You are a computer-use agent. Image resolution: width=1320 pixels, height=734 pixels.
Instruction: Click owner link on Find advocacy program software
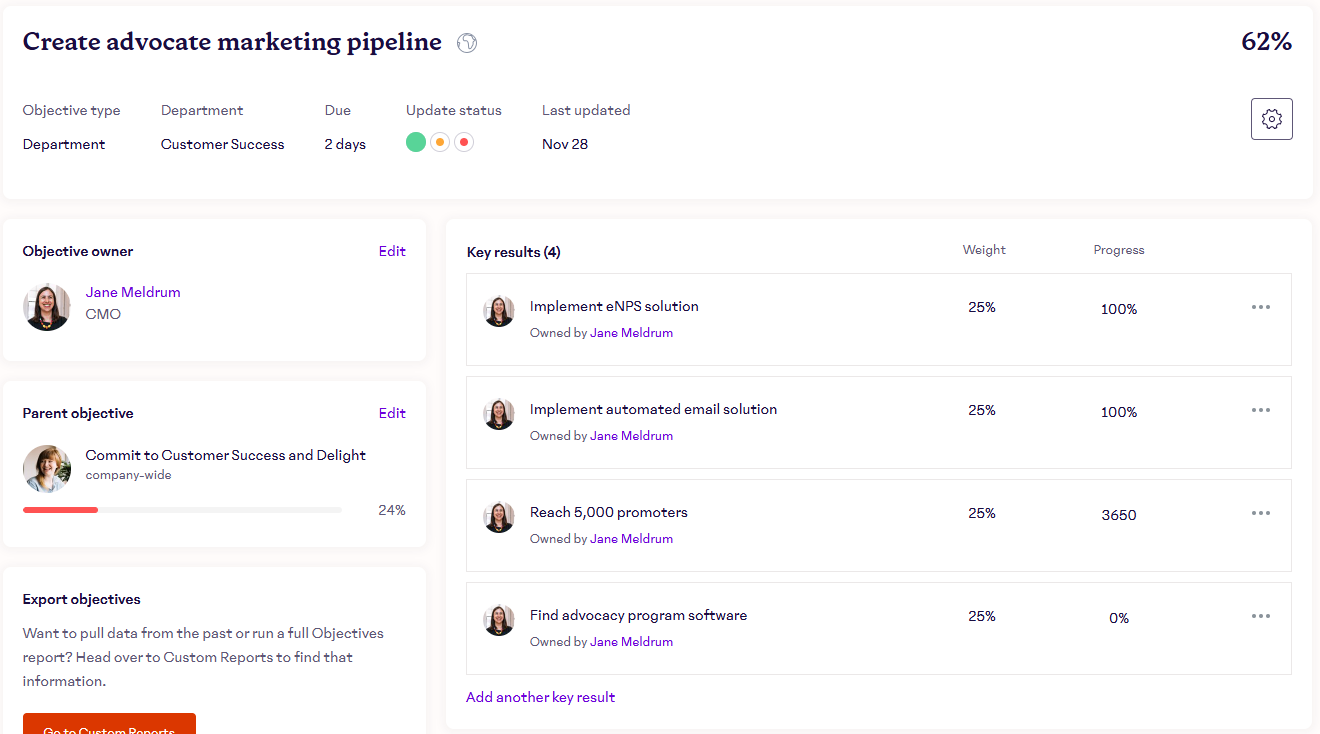631,642
